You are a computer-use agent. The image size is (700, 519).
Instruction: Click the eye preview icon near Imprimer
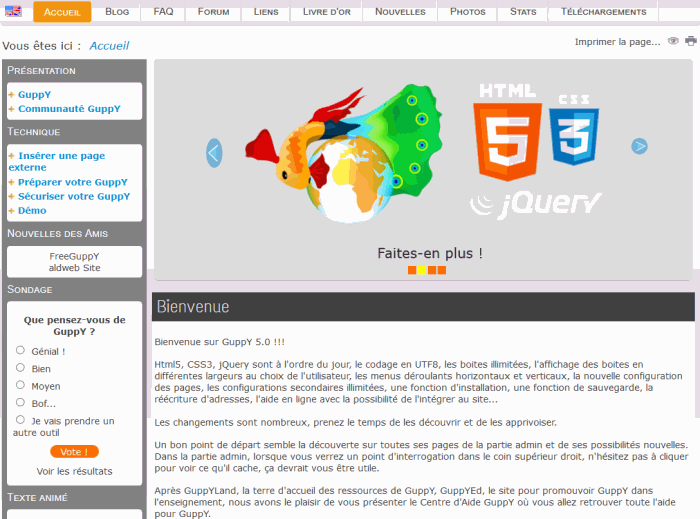click(673, 41)
